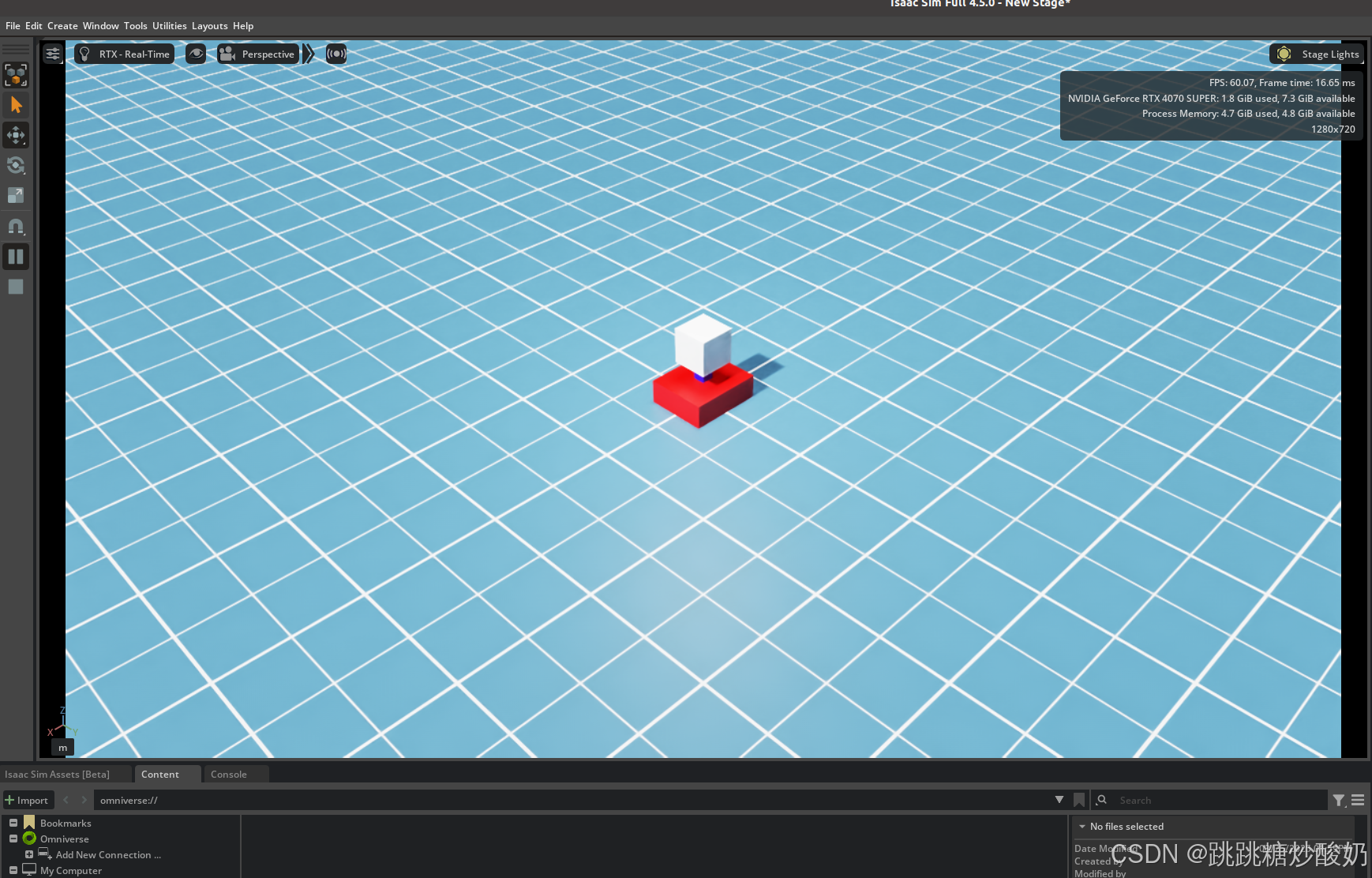Click the My Computer monitor icon

[29, 869]
